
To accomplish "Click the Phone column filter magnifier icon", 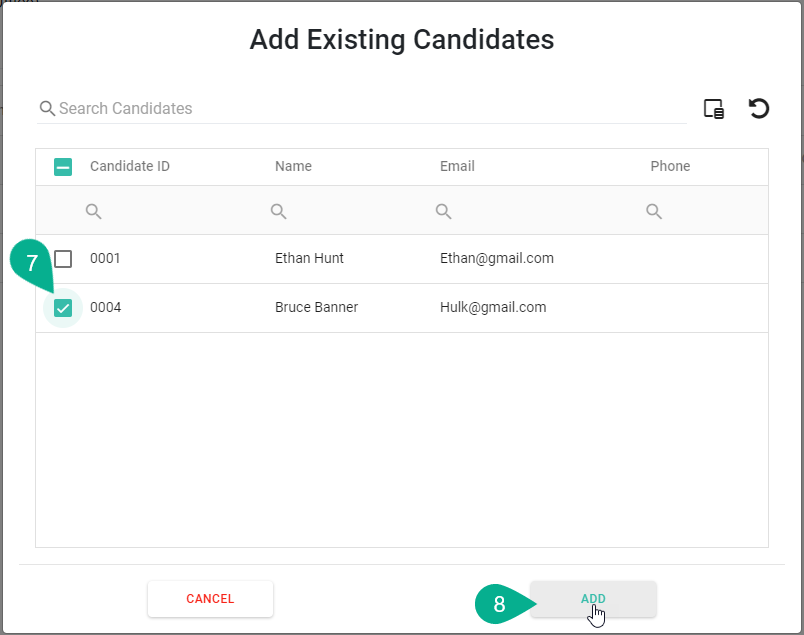I will click(x=654, y=211).
